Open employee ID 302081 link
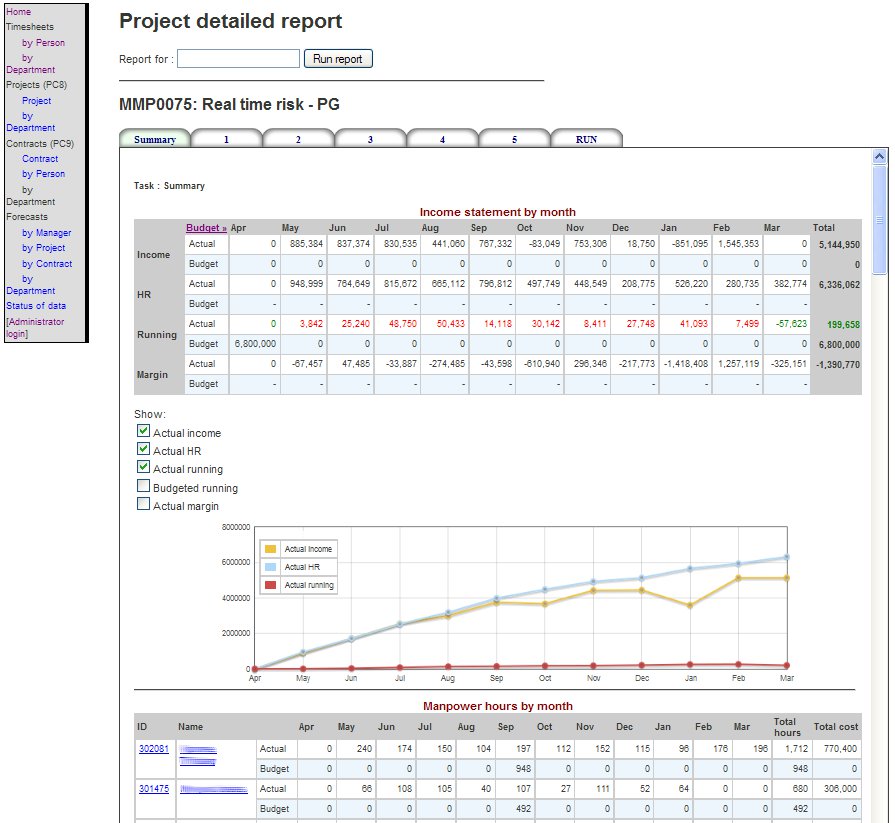 coord(153,748)
